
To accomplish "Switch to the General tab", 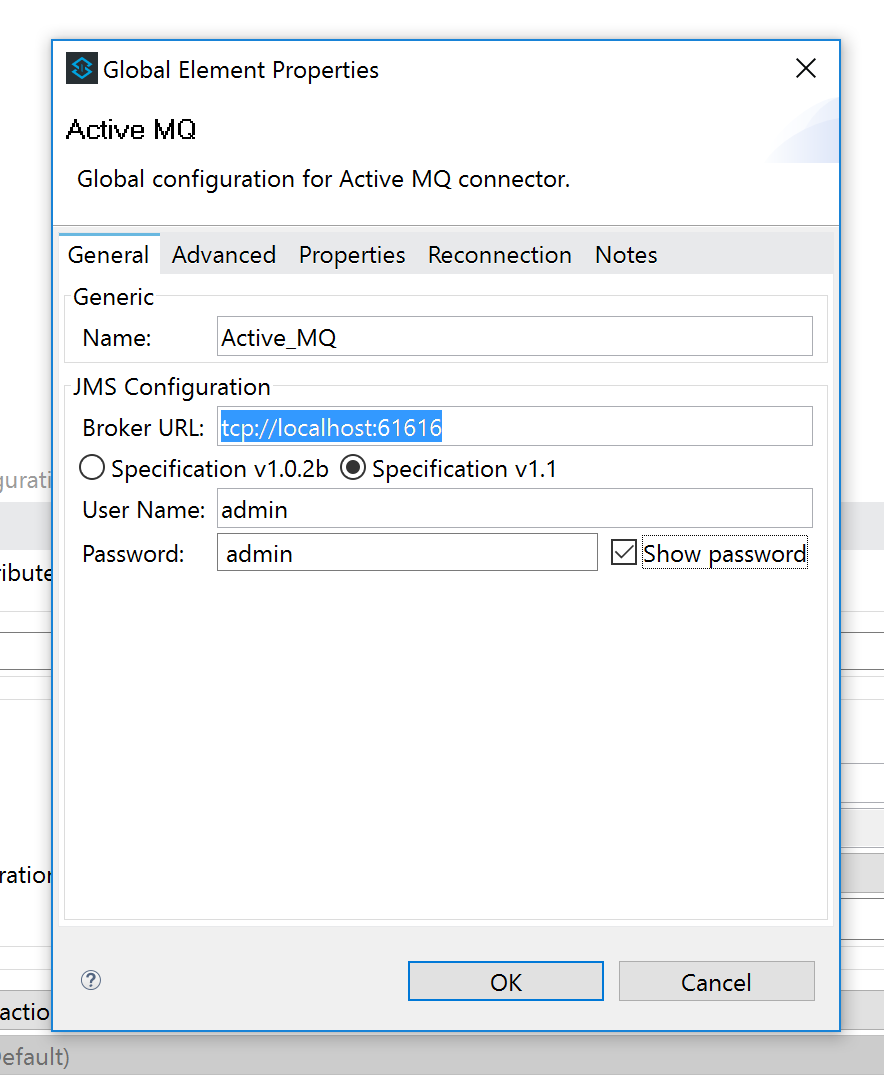I will tap(108, 255).
